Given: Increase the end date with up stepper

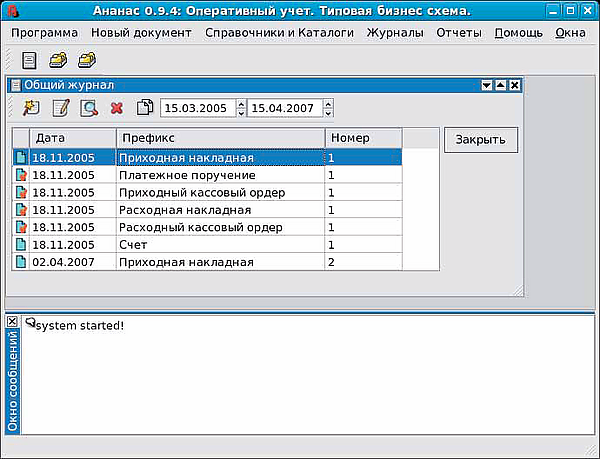Looking at the screenshot, I should tap(328, 104).
